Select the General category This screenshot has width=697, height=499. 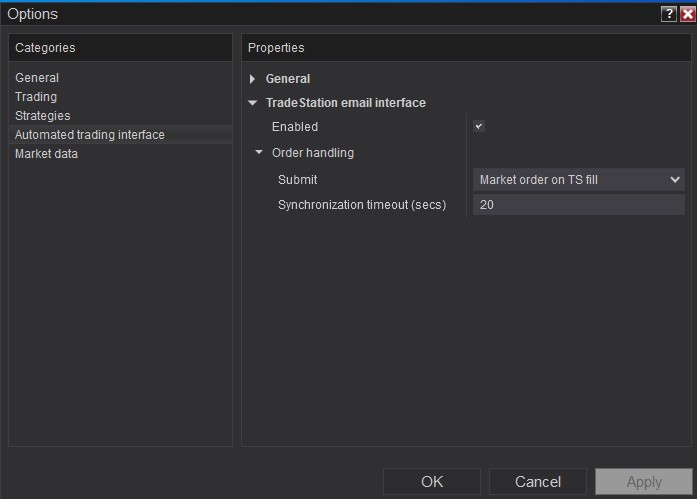(x=37, y=78)
